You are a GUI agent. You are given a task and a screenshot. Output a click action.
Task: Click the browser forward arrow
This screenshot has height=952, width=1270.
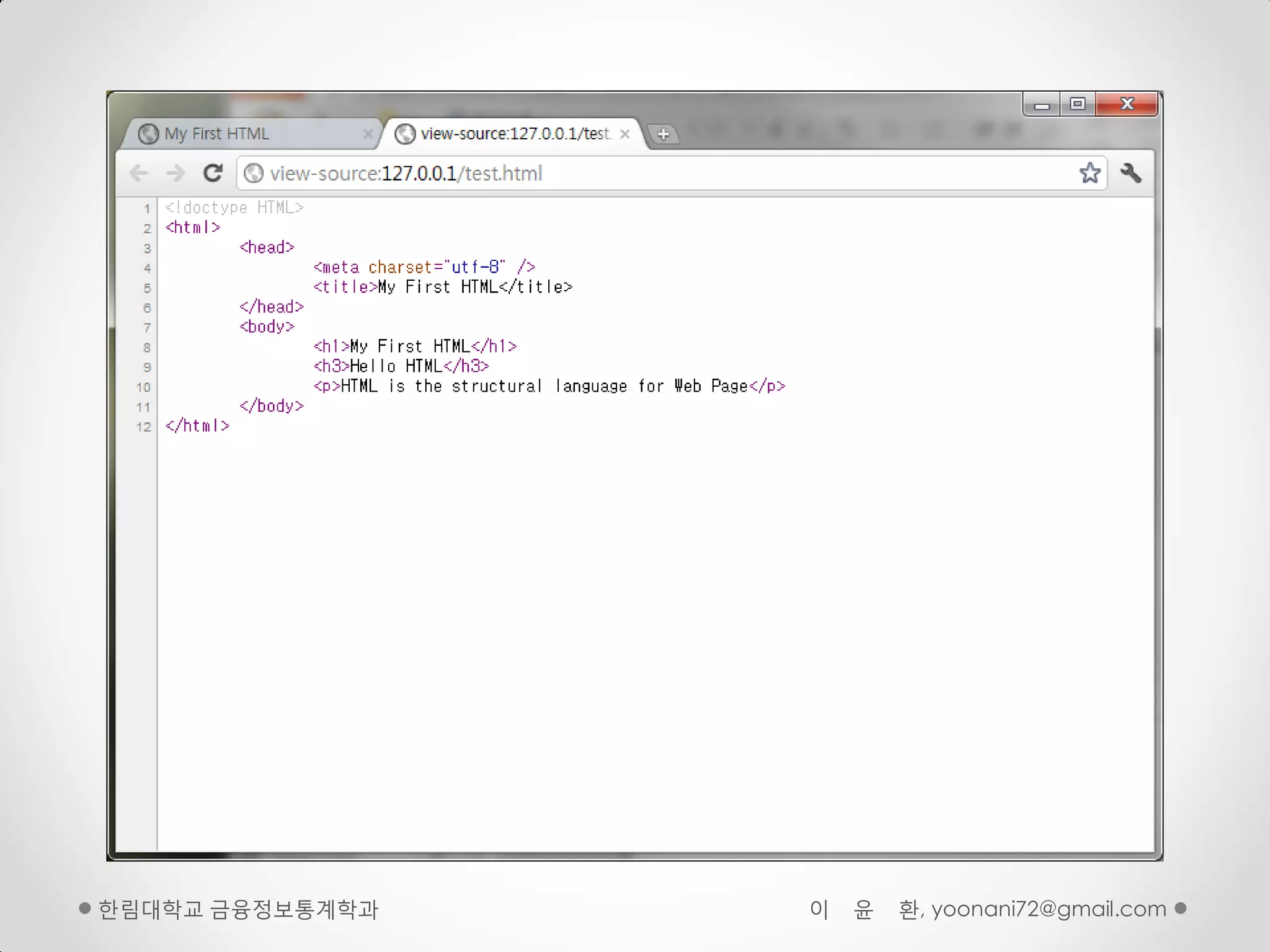(175, 173)
